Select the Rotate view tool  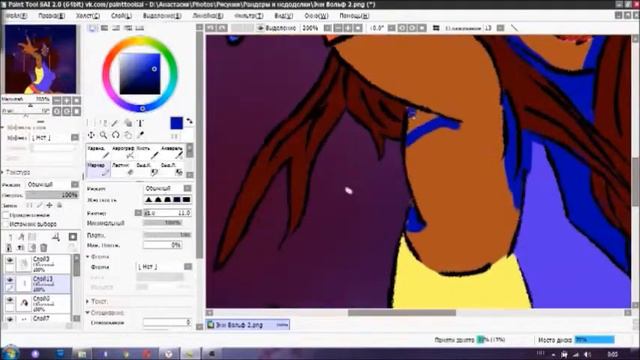pos(116,135)
